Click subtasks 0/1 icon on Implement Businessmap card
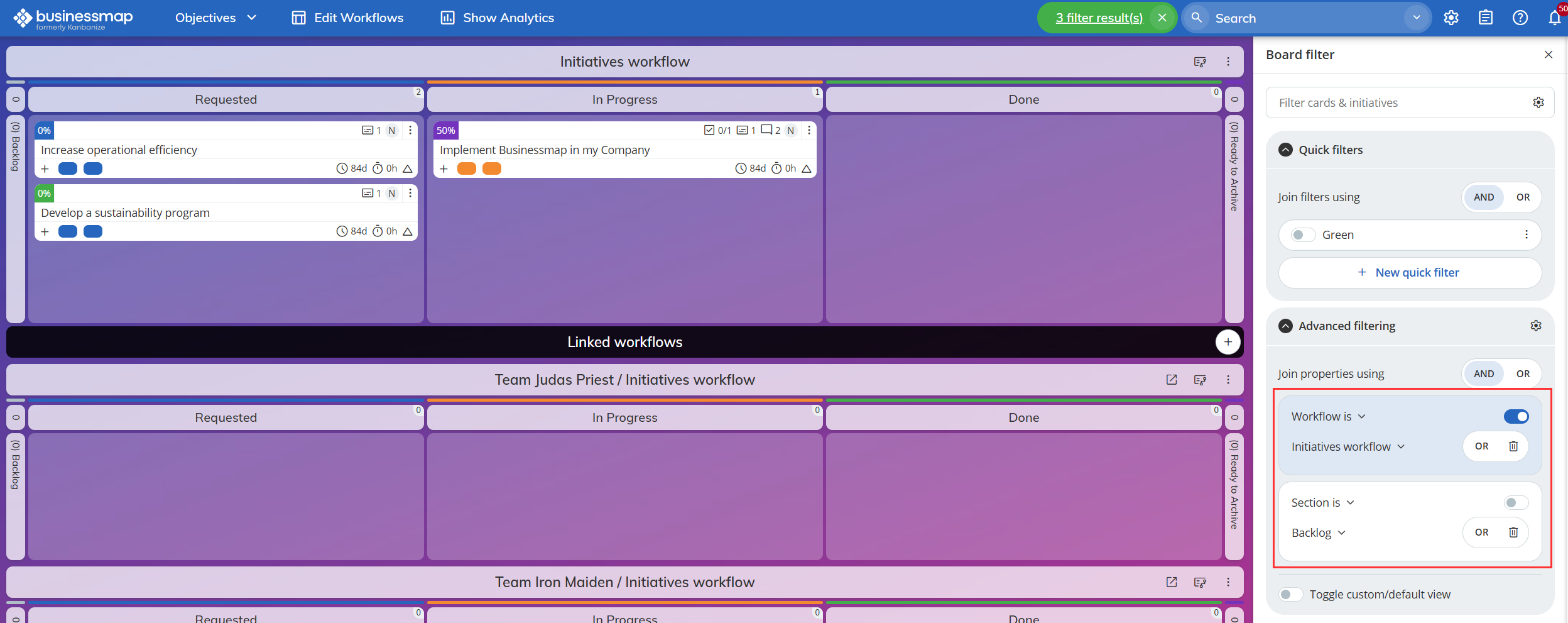This screenshot has width=1568, height=623. [717, 130]
